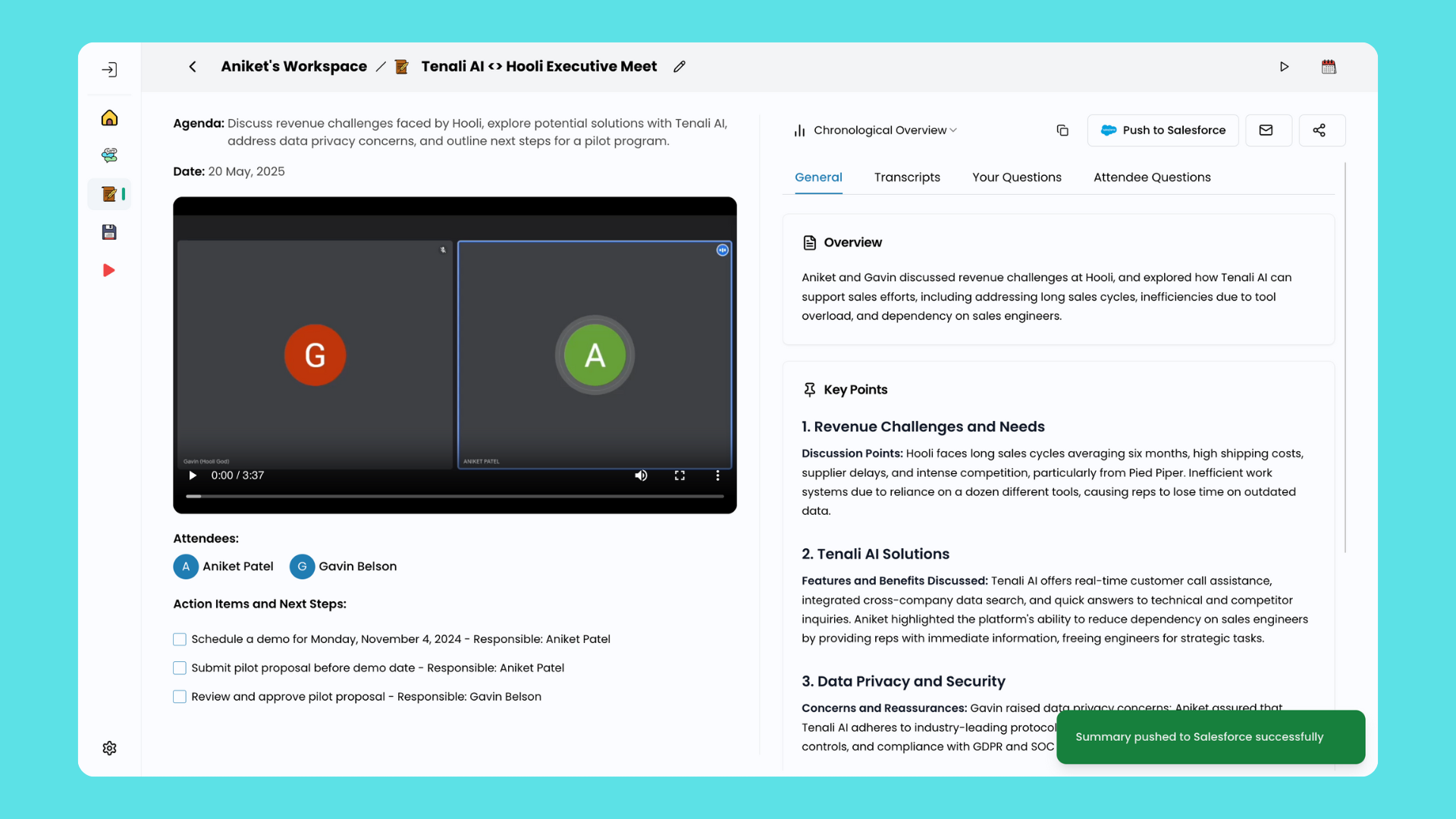Expand the Chronological Overview dropdown
The height and width of the screenshot is (819, 1456).
tap(880, 130)
